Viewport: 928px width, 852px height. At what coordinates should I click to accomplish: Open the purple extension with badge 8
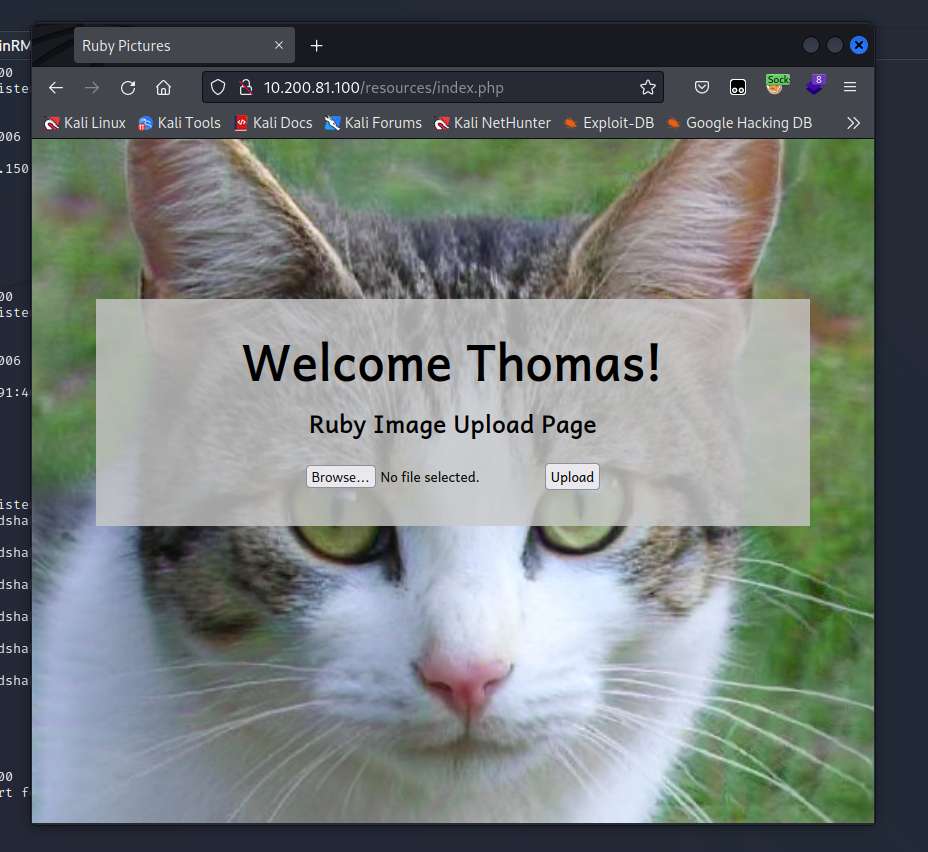(x=815, y=85)
